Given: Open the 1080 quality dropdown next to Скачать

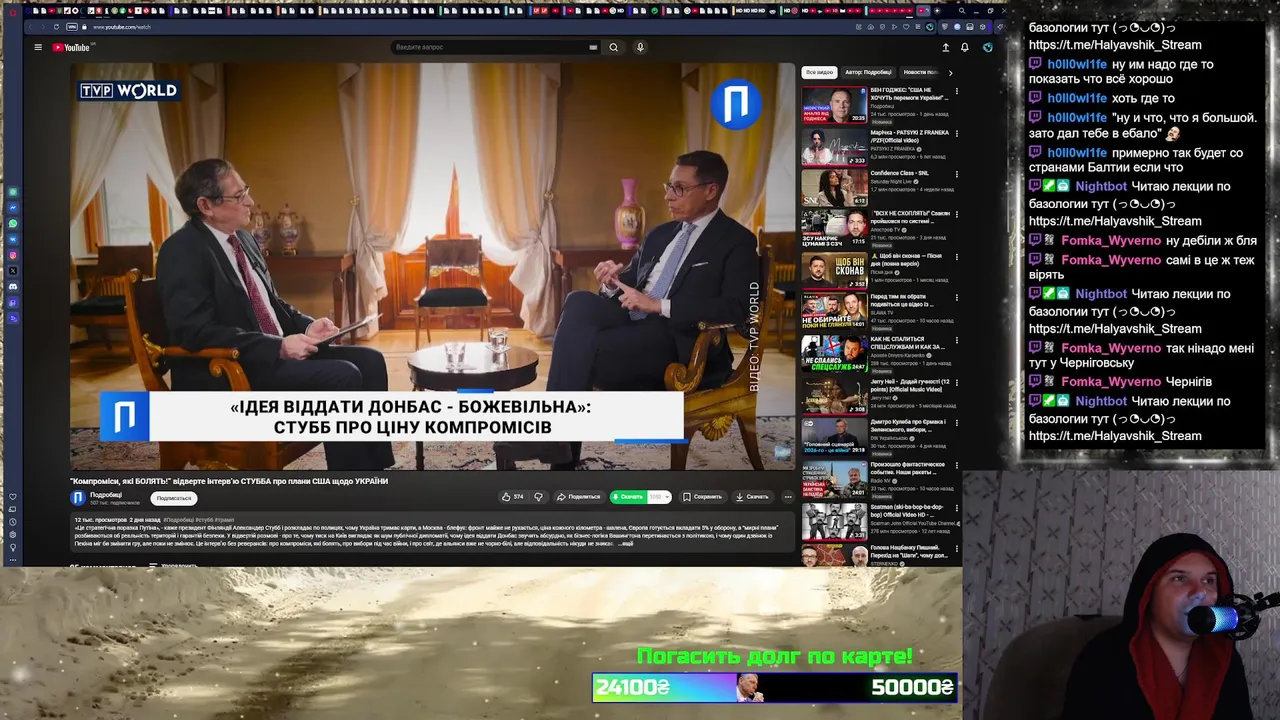Looking at the screenshot, I should pos(659,497).
